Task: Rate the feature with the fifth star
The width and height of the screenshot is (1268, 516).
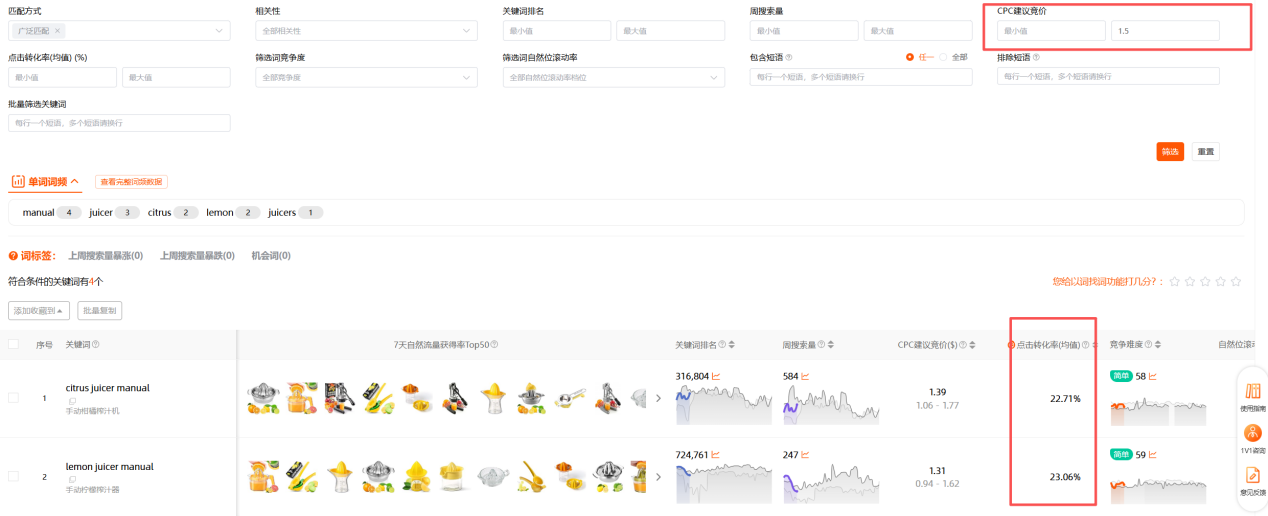Action: 1236,282
